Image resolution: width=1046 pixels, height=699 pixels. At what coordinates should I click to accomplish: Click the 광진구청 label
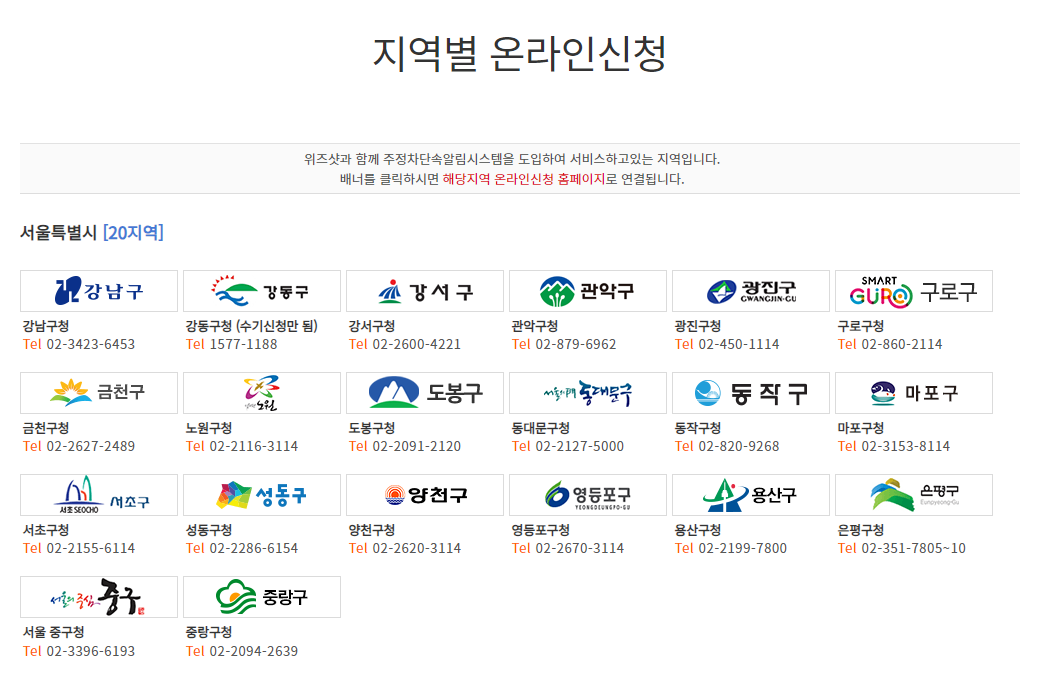pyautogui.click(x=698, y=326)
